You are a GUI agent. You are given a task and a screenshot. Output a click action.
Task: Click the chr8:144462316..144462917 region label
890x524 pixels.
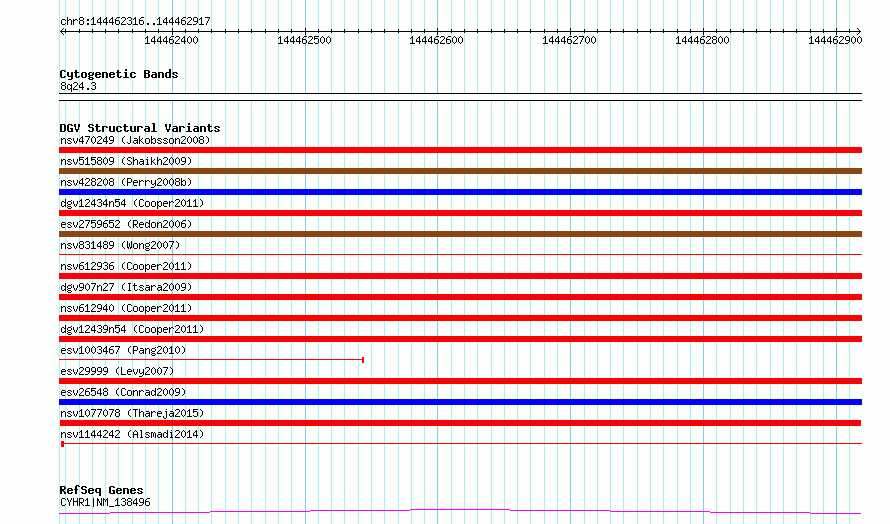(x=135, y=22)
